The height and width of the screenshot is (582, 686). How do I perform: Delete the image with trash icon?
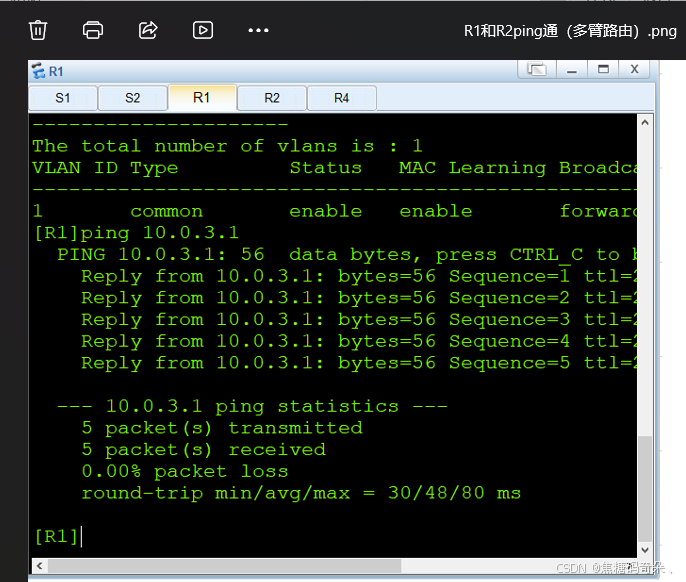(38, 30)
